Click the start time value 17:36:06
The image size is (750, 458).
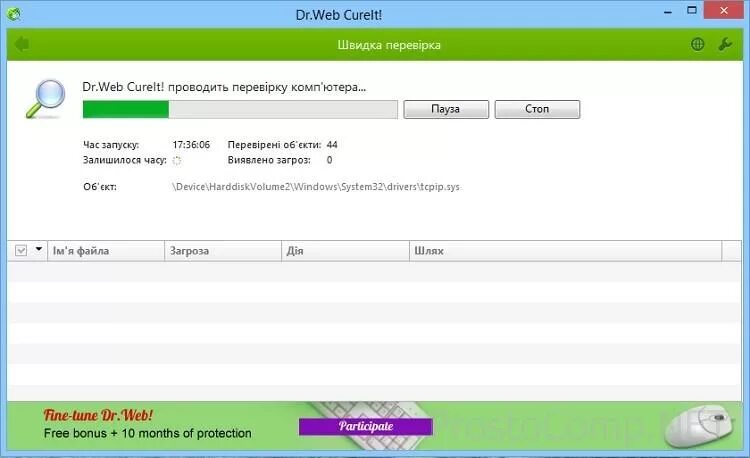pos(191,145)
